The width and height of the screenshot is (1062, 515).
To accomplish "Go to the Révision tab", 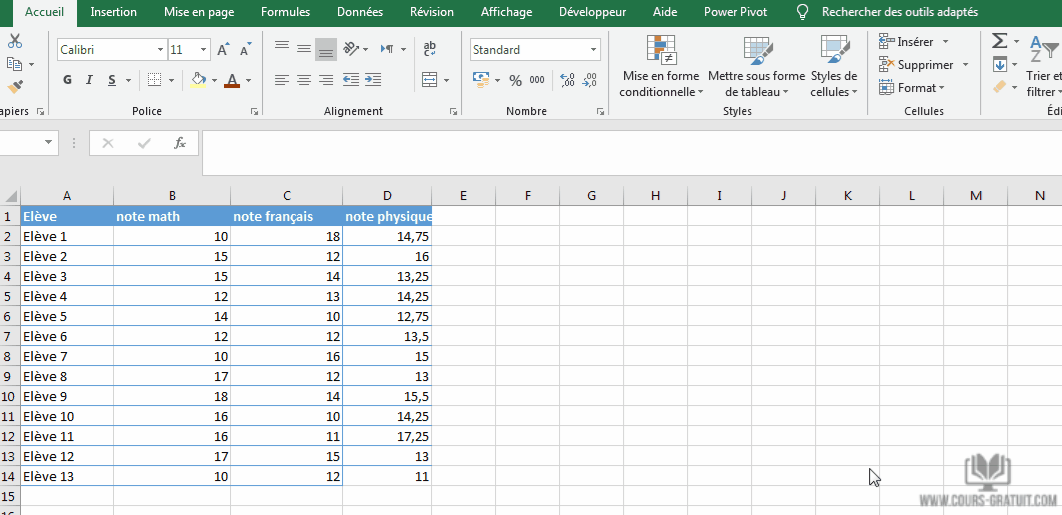I will coord(432,12).
